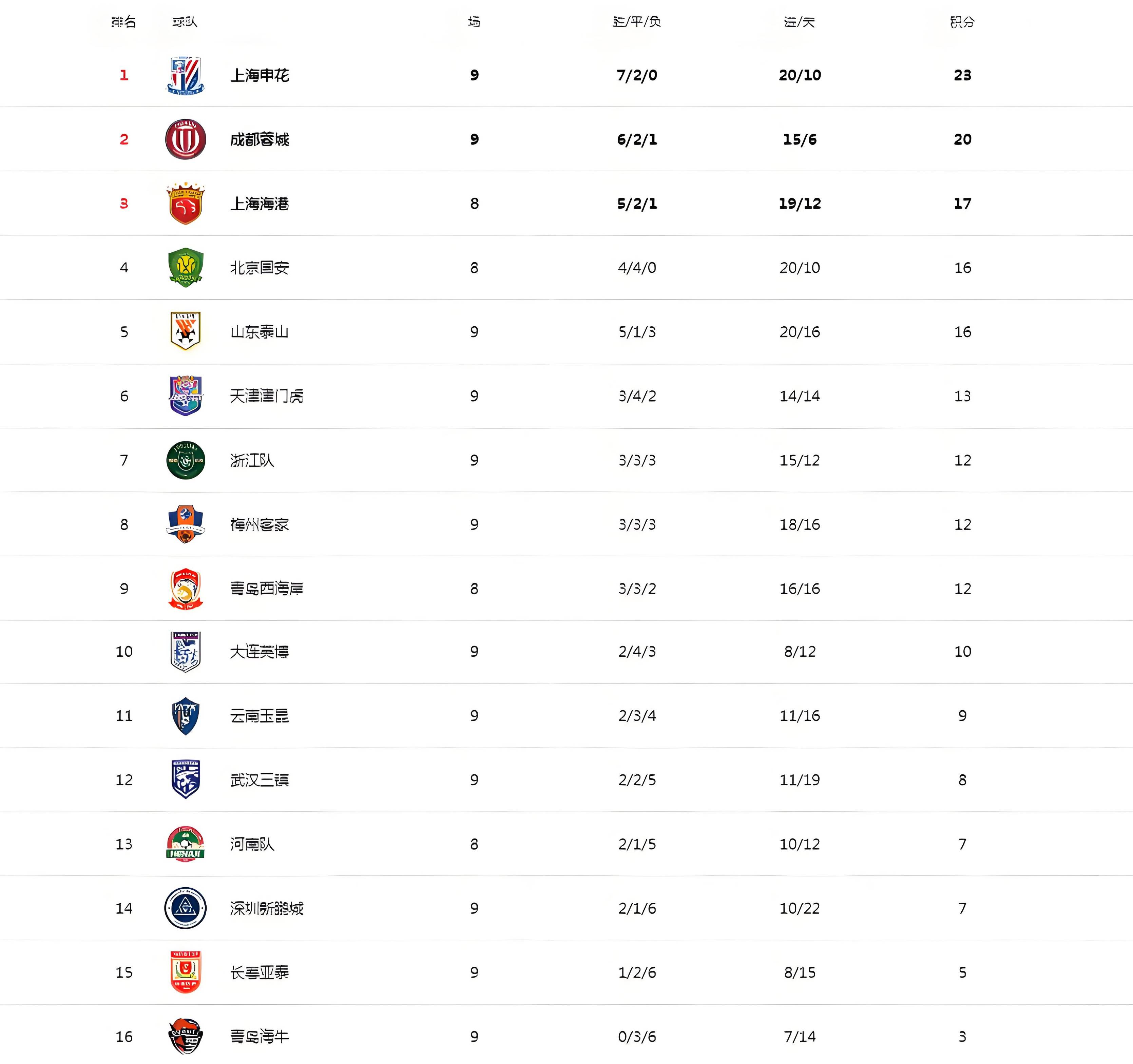This screenshot has width=1133, height=1064.
Task: Click the 成都蓉城 red circular crest
Action: point(185,139)
